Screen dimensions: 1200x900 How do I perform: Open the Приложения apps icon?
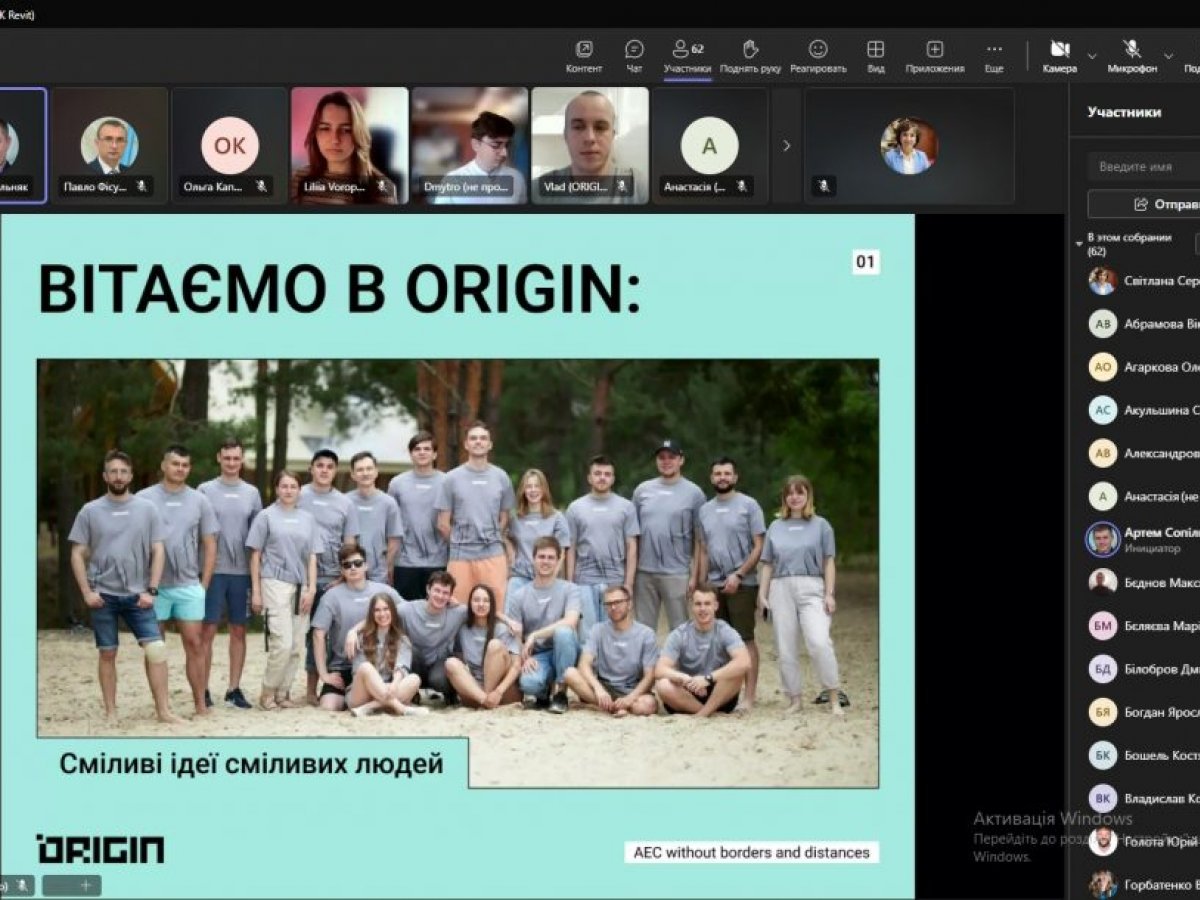click(935, 56)
